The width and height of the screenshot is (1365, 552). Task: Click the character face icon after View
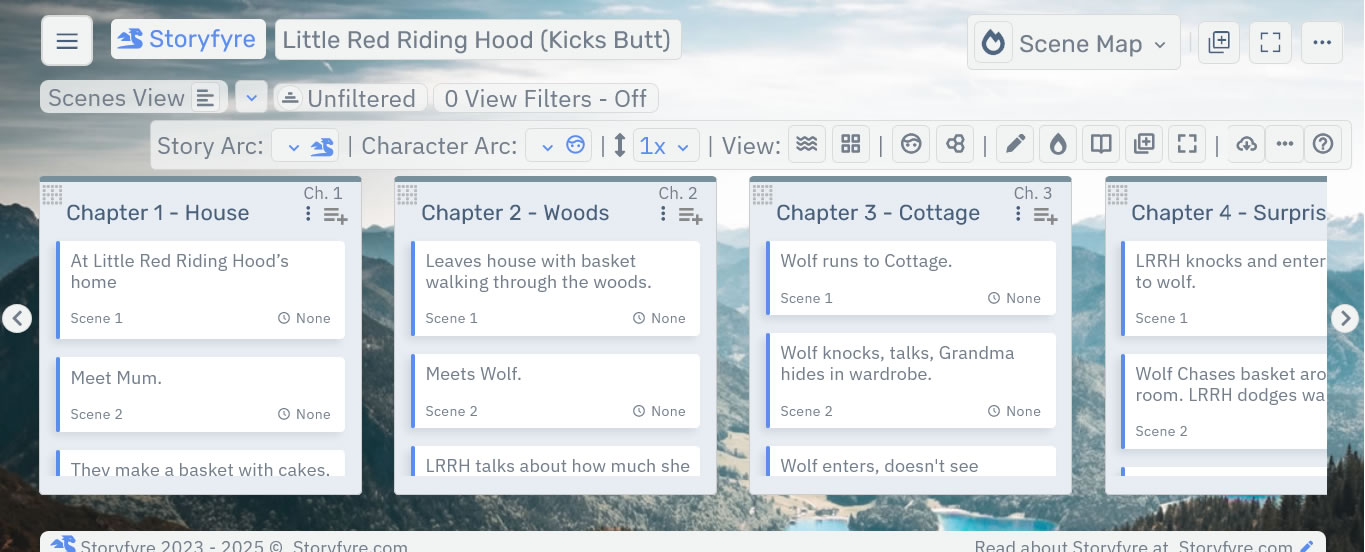[x=910, y=145]
